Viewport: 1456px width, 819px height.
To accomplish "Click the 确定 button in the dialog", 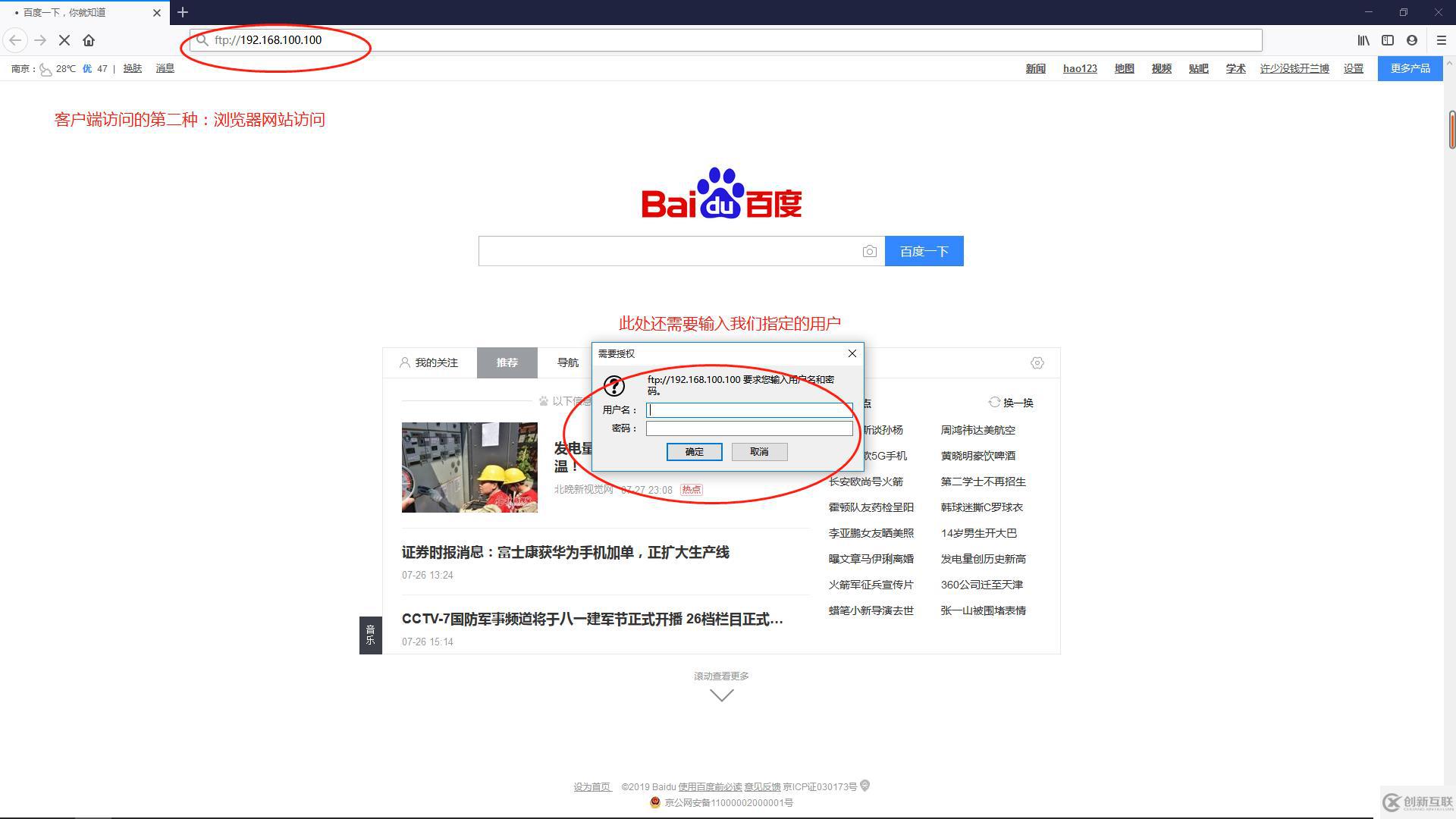I will tap(694, 452).
